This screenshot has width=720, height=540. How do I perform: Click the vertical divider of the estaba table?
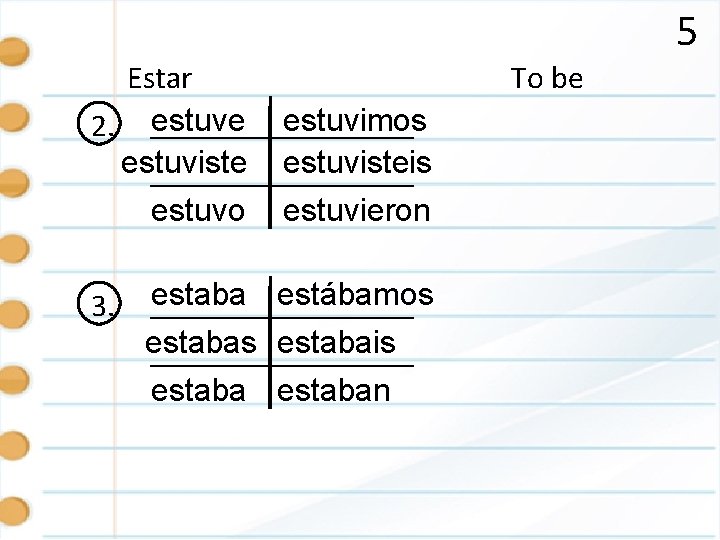270,342
